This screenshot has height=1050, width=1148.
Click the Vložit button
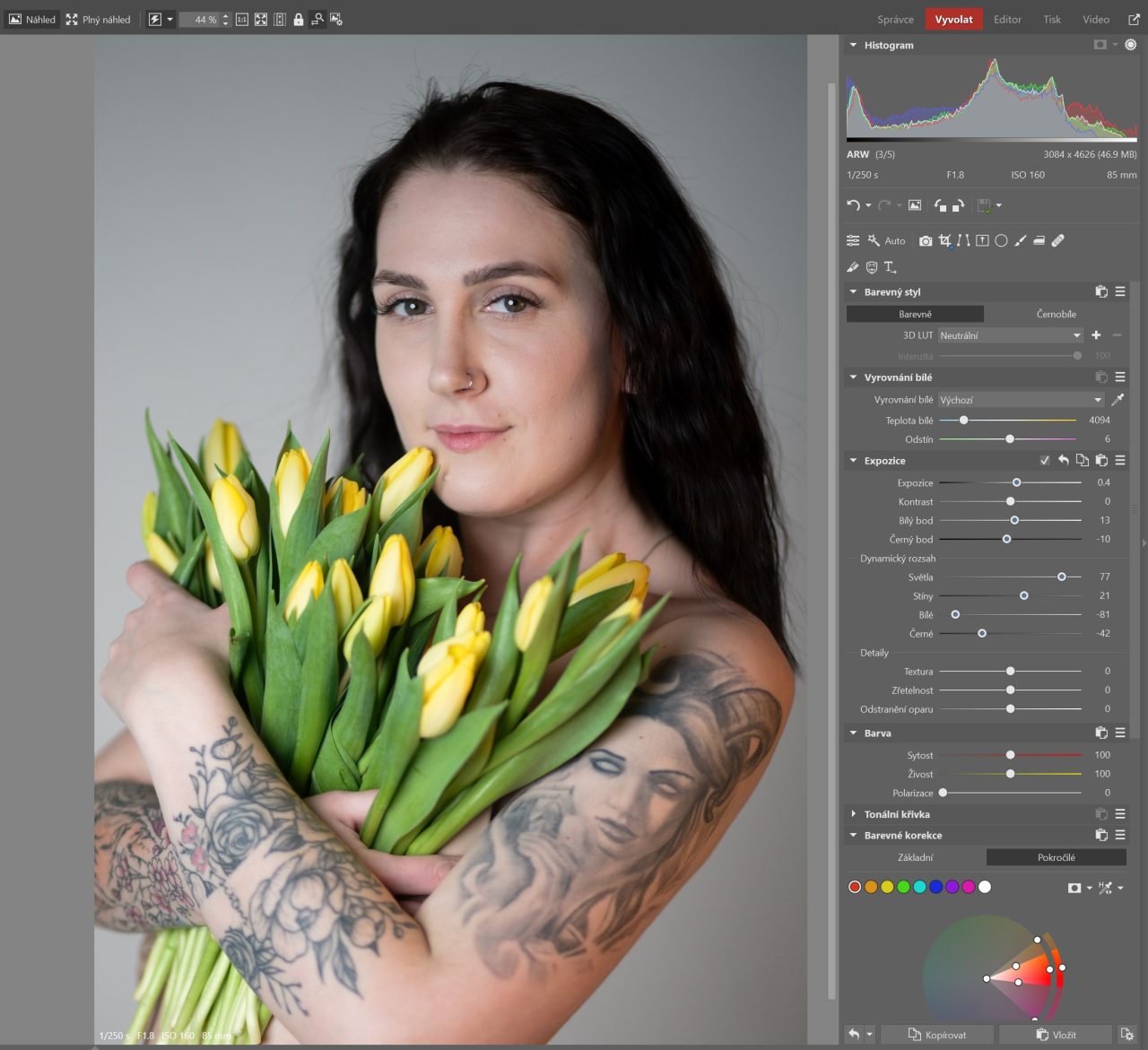click(x=1056, y=1035)
